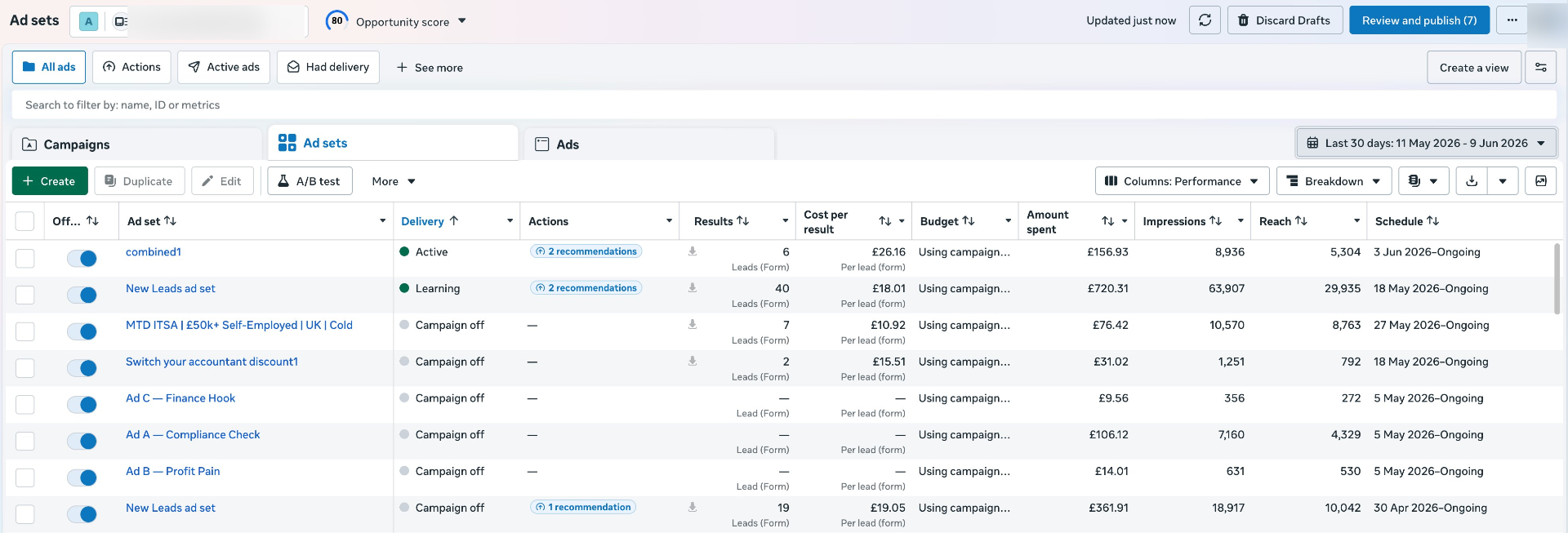1568x533 pixels.
Task: Click calendar icon in date range selector
Action: coord(1312,143)
